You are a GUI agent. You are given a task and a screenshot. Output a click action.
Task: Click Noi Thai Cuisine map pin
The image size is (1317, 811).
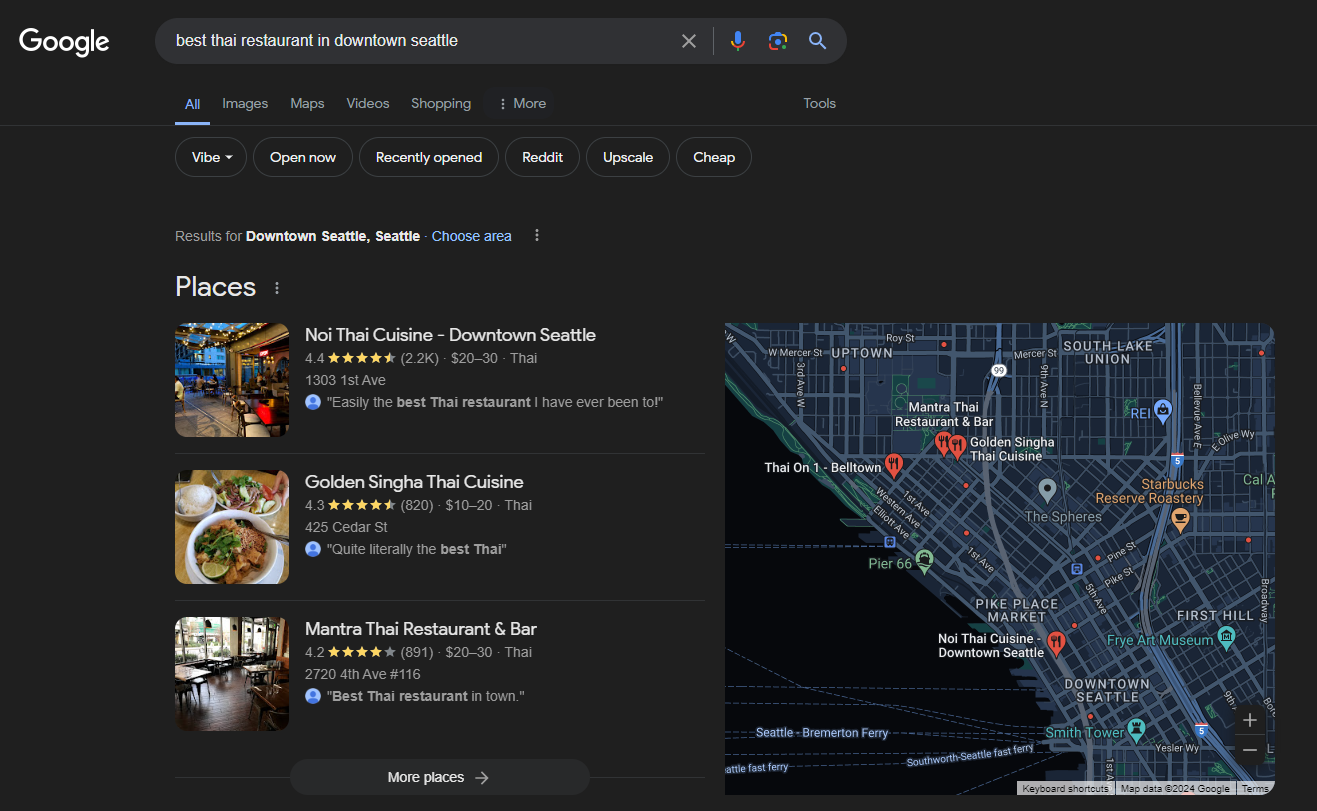pyautogui.click(x=1055, y=642)
